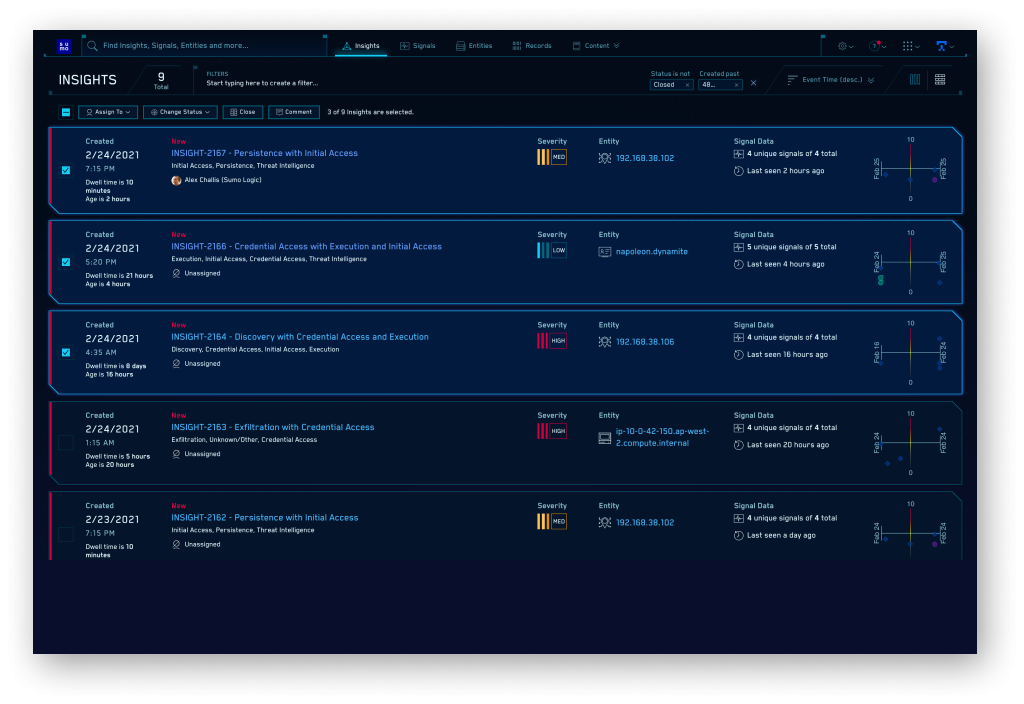This screenshot has height=704, width=1024.
Task: Remove the Closed status filter chip
Action: [x=687, y=85]
